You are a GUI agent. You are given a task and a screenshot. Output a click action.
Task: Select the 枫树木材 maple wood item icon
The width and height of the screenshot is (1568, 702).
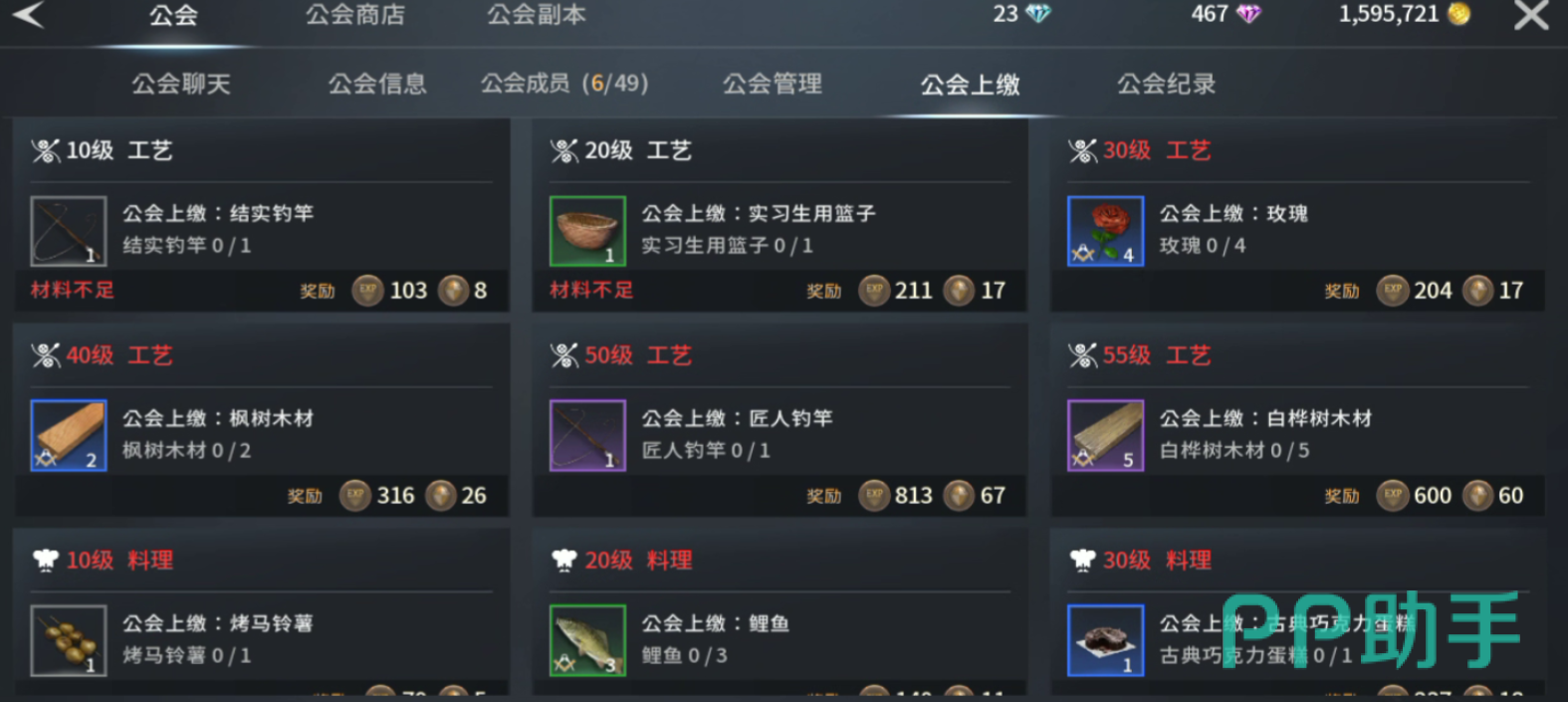(x=69, y=436)
